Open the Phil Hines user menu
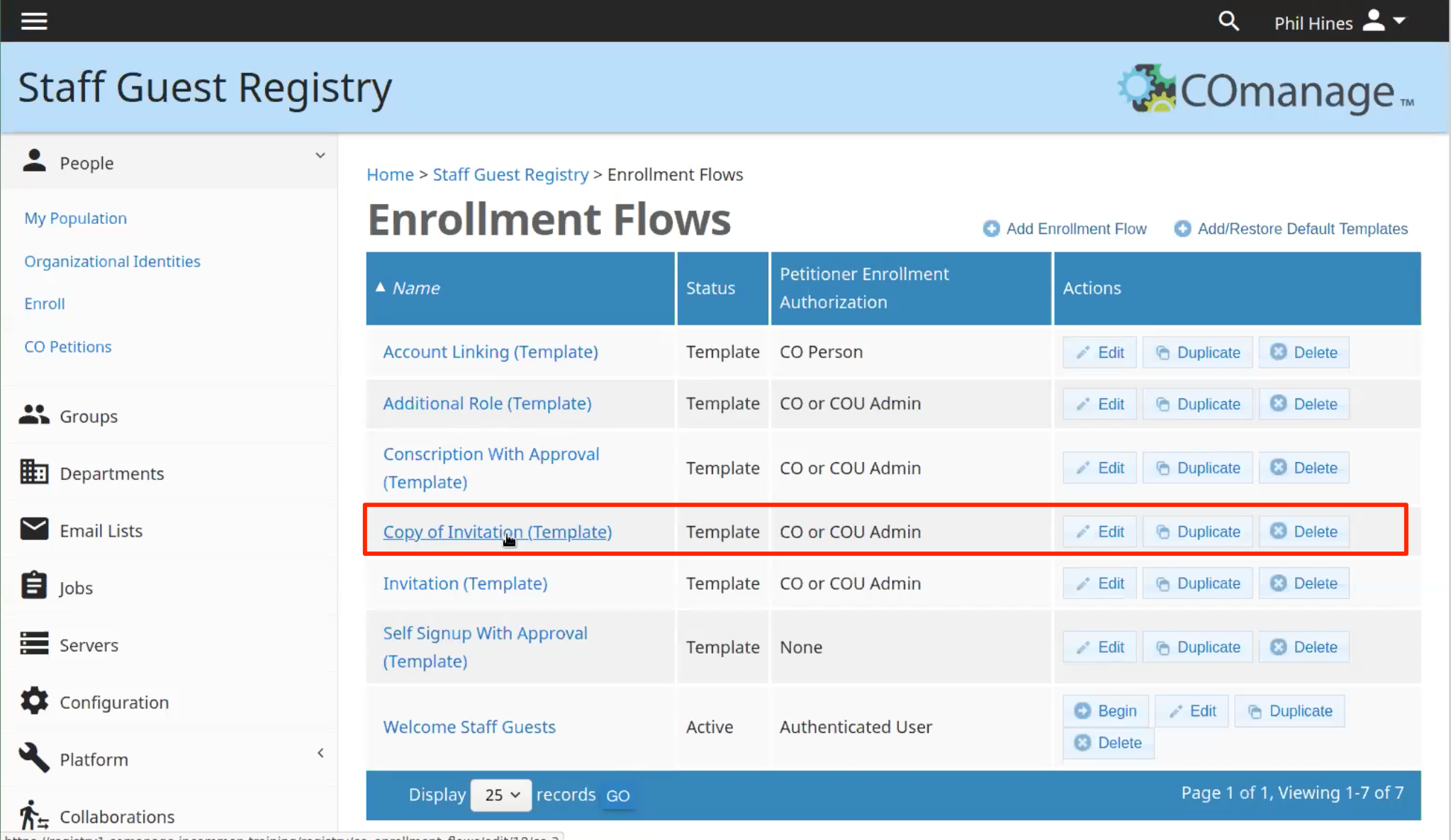This screenshot has height=840, width=1451. tap(1339, 22)
